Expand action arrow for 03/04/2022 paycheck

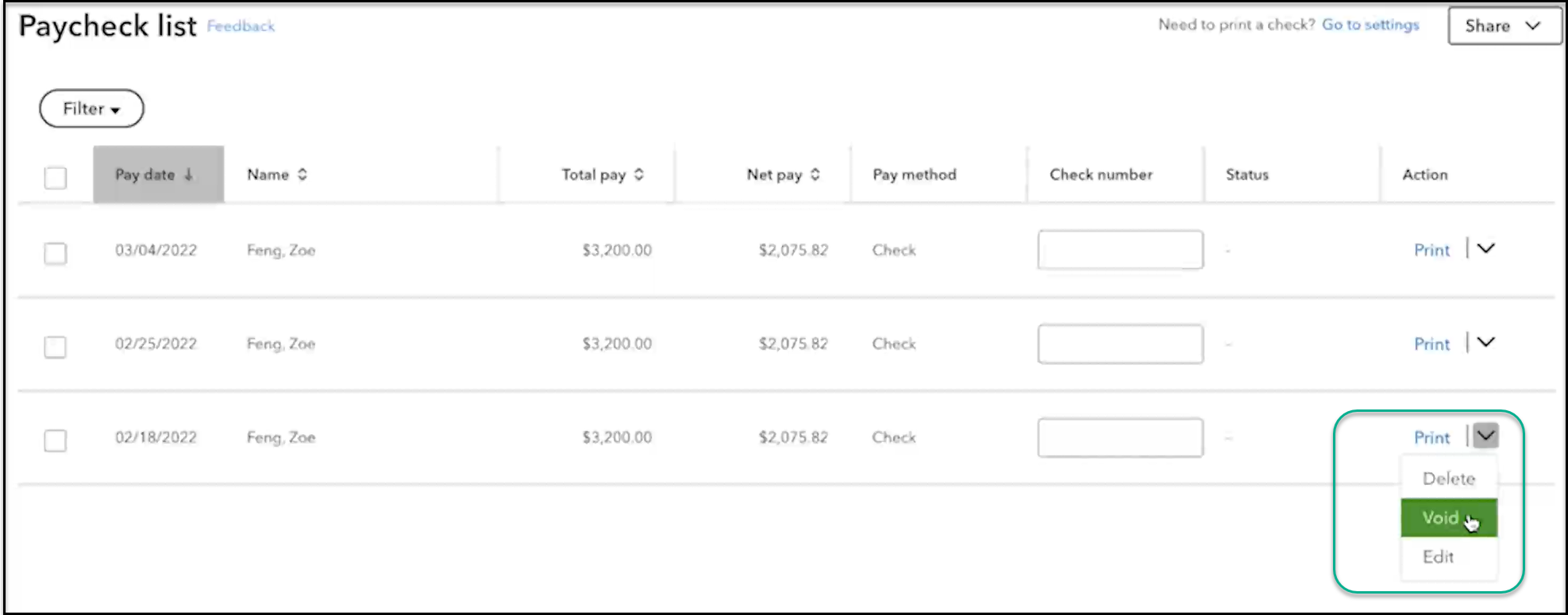tap(1486, 248)
